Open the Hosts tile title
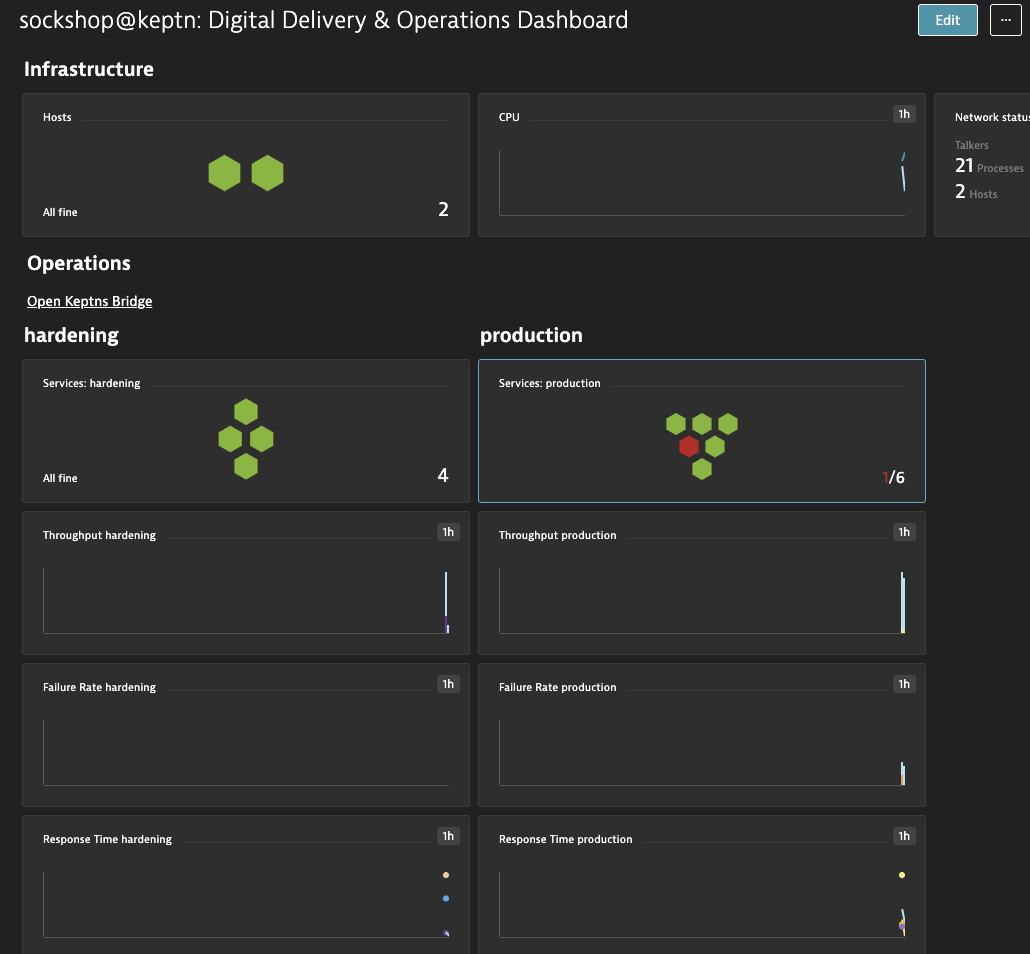Screen dimensions: 1030x954 (57, 117)
